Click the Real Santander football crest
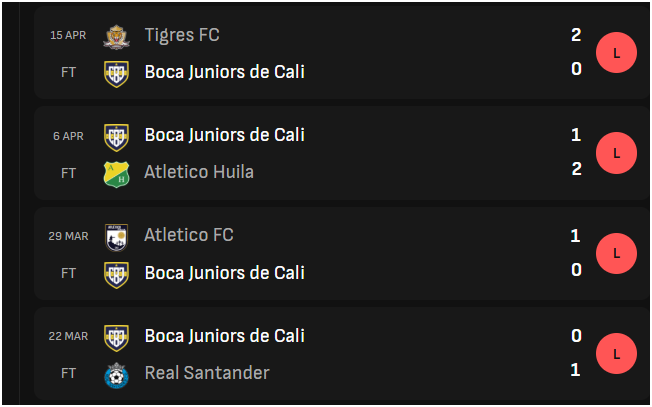This screenshot has width=652, height=407. pos(116,375)
